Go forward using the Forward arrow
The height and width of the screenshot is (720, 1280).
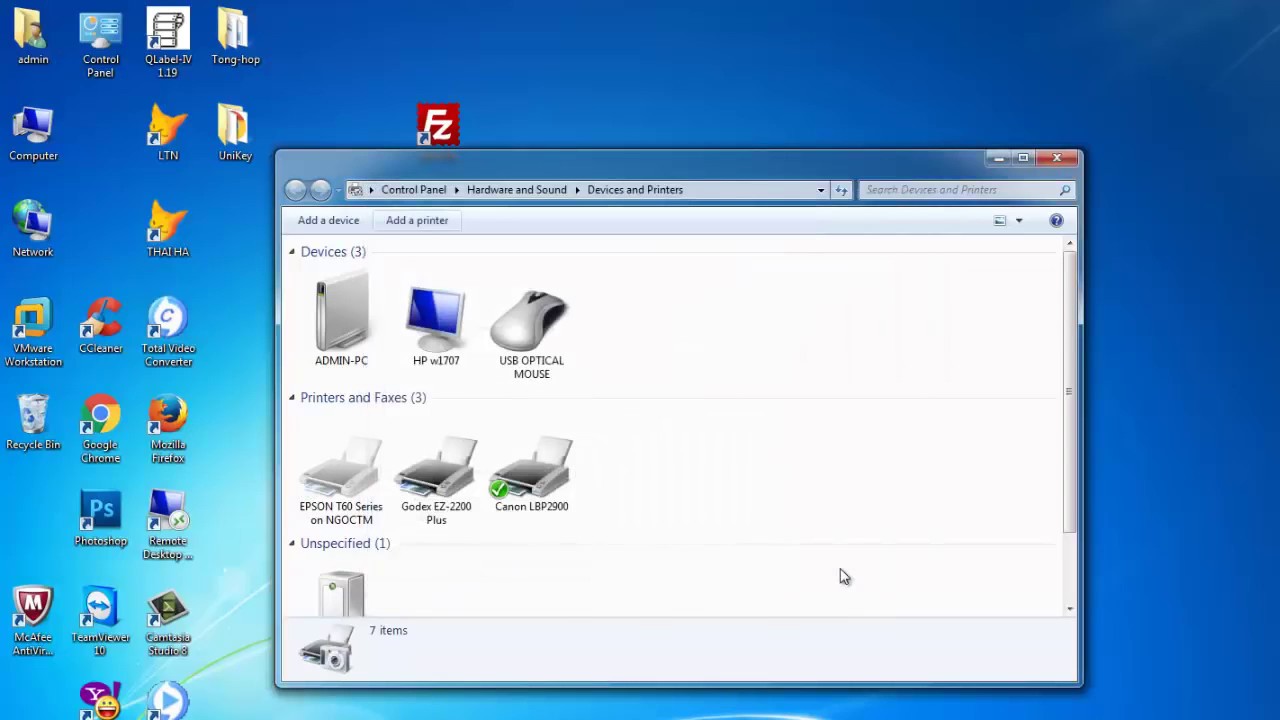(320, 190)
